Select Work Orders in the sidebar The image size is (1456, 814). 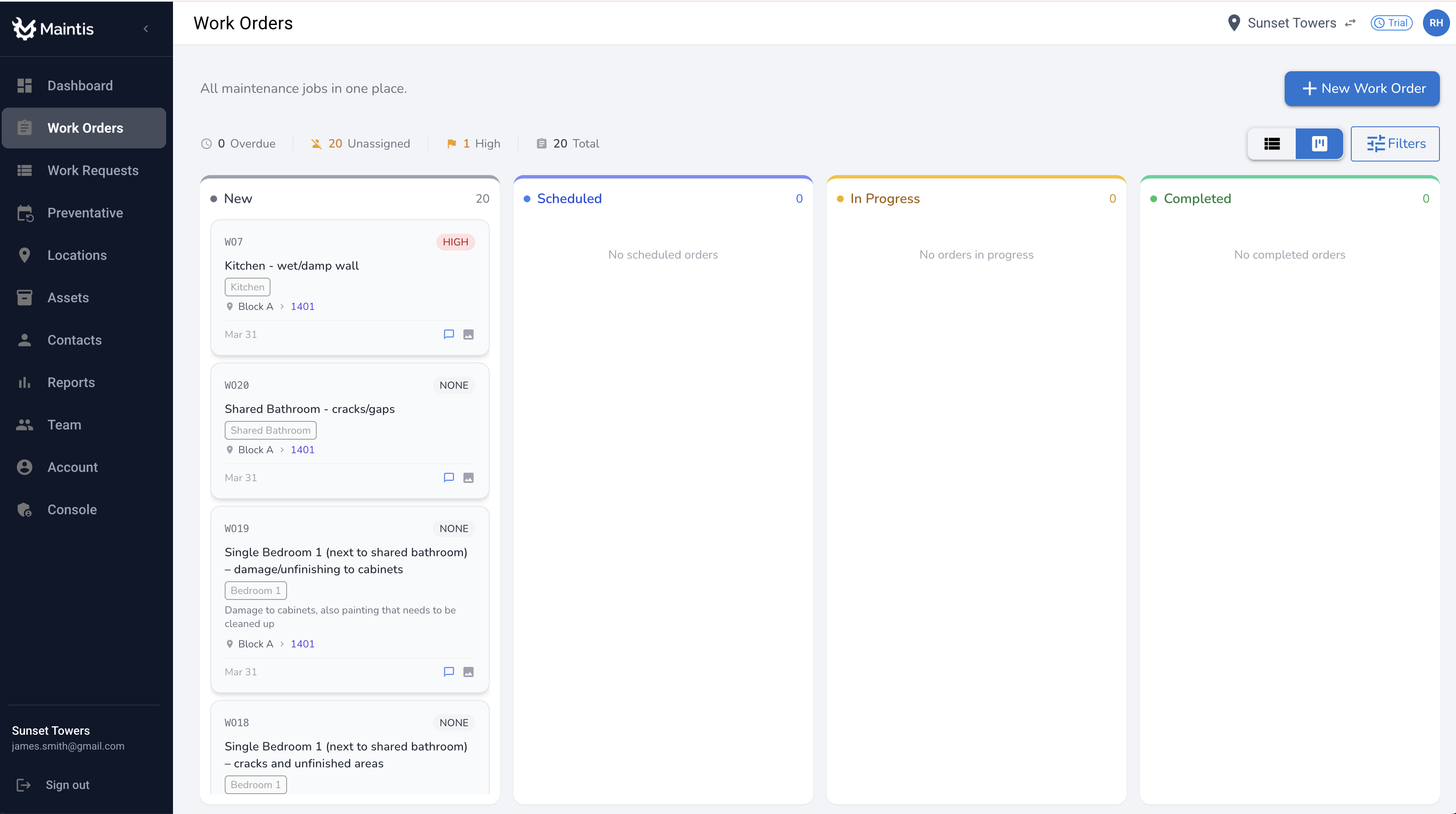pos(85,128)
